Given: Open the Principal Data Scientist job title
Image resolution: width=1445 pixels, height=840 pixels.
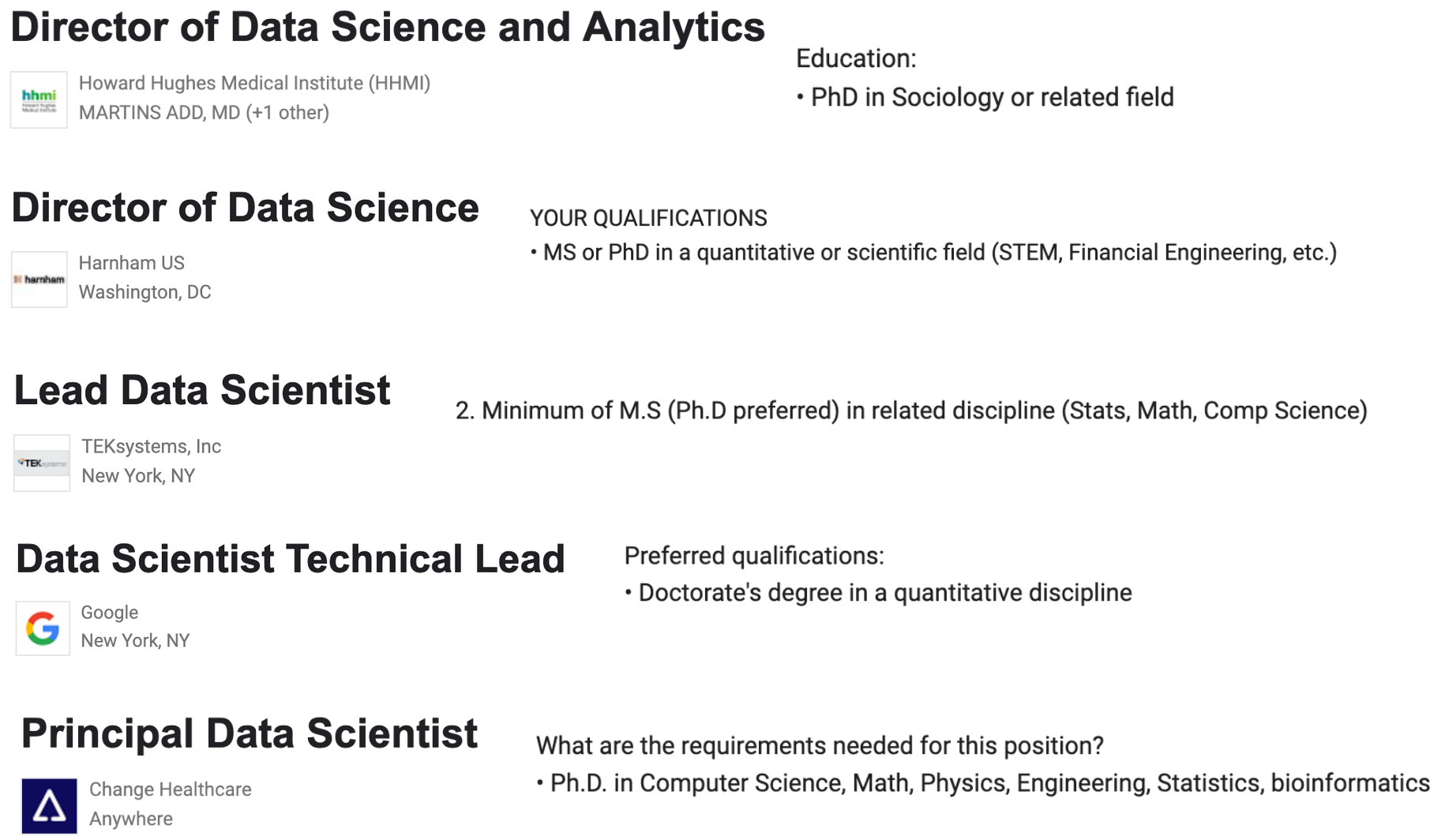Looking at the screenshot, I should 250,733.
